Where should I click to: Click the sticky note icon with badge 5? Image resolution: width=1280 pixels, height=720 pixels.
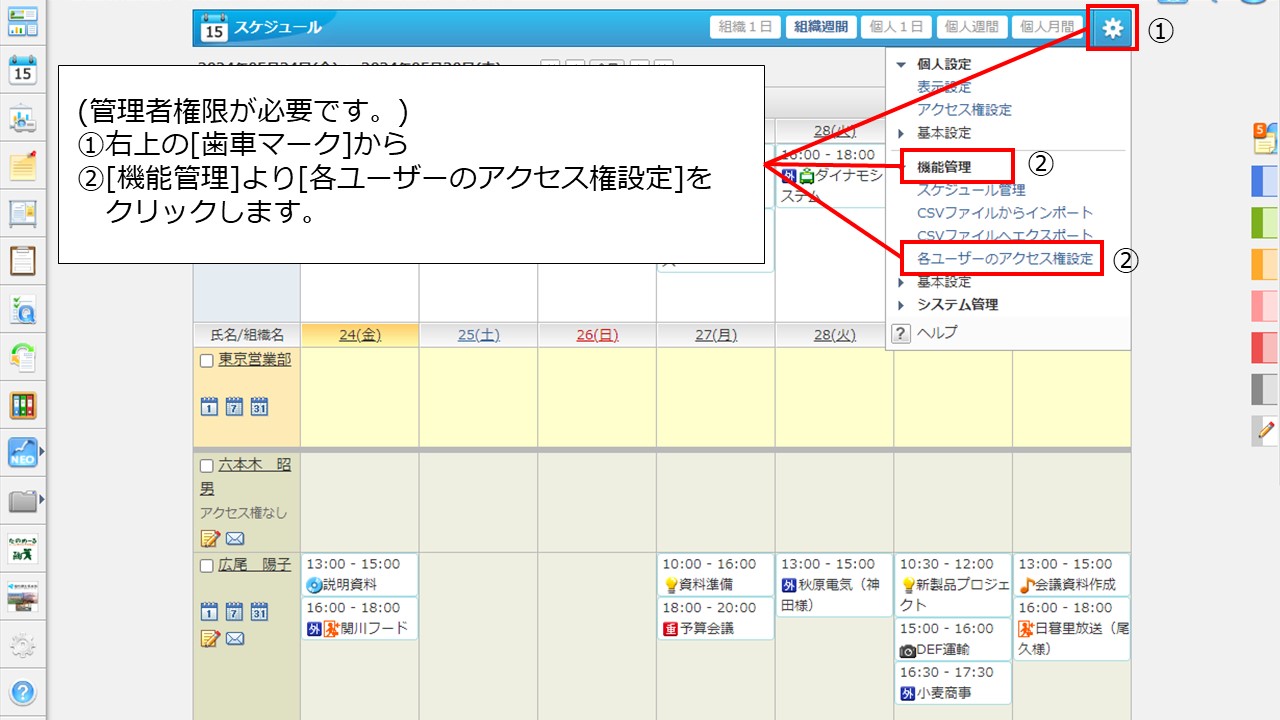pyautogui.click(x=1265, y=139)
